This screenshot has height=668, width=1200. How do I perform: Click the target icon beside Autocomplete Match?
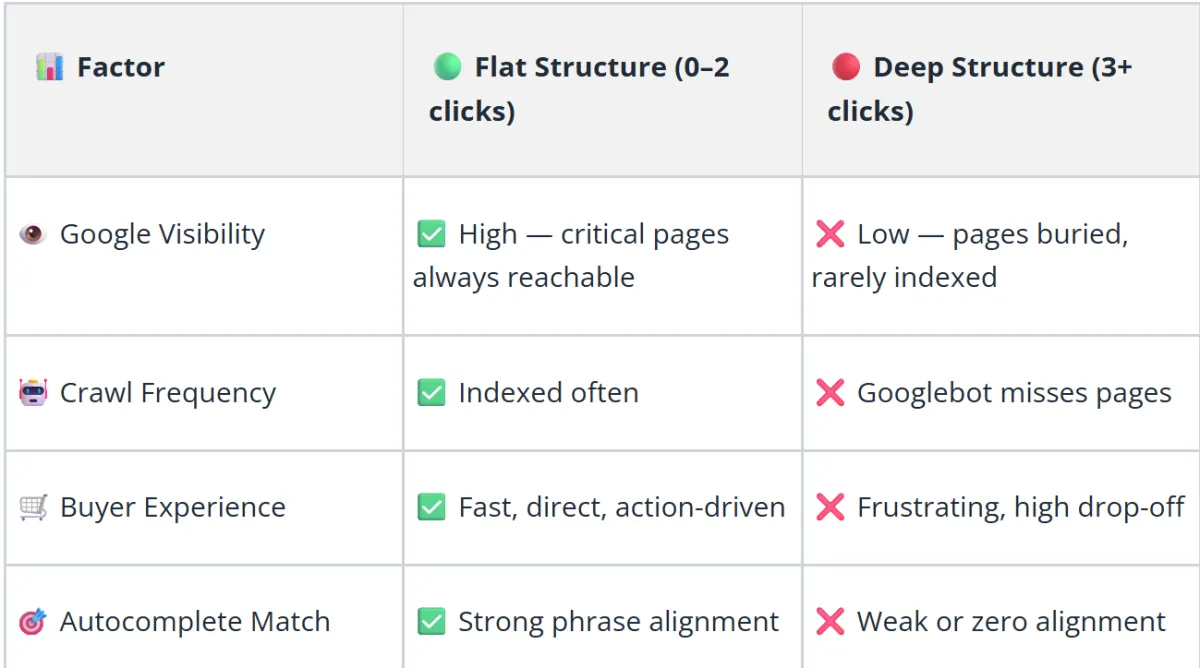coord(33,621)
